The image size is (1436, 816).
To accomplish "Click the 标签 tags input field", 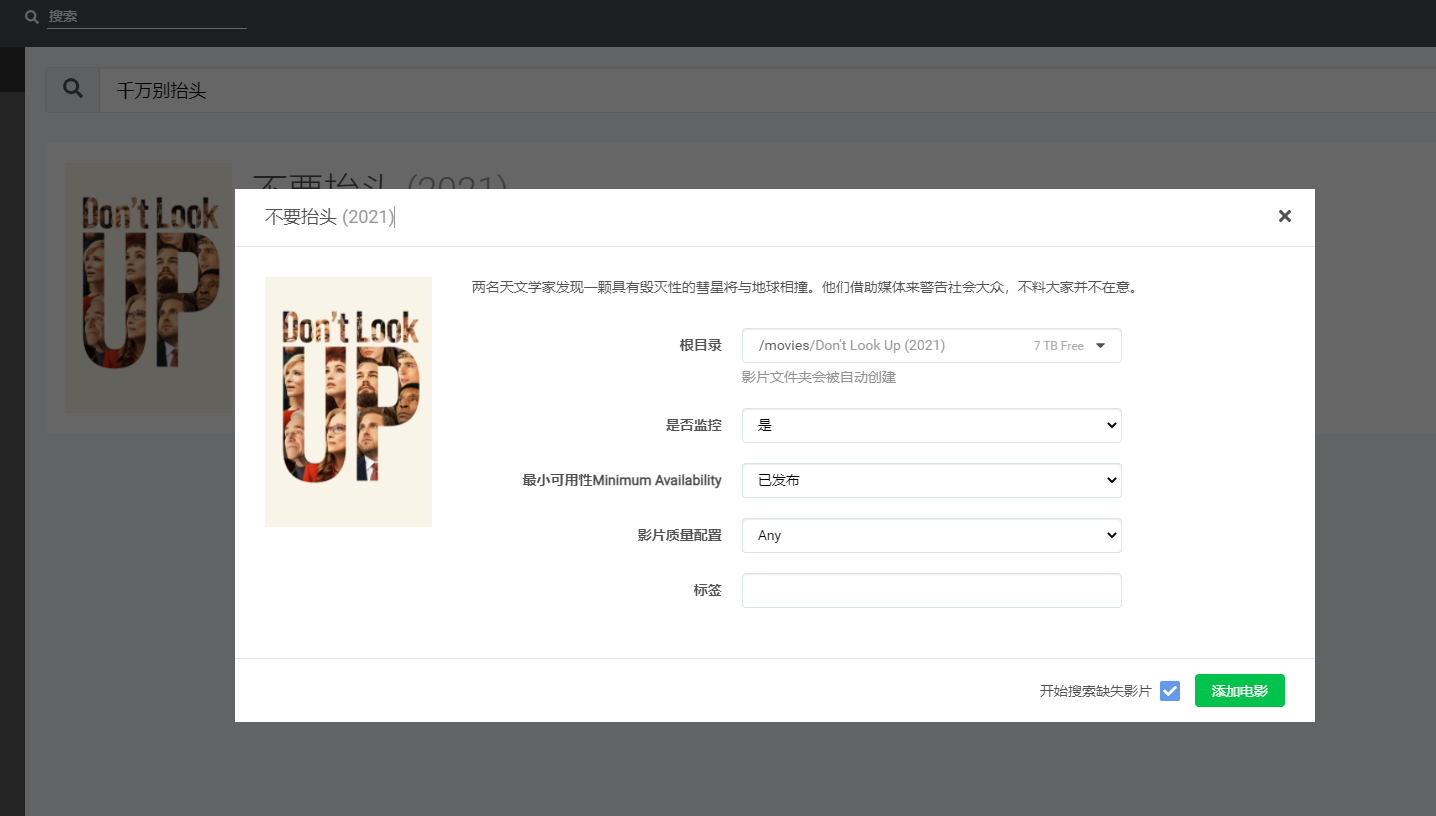I will point(932,590).
